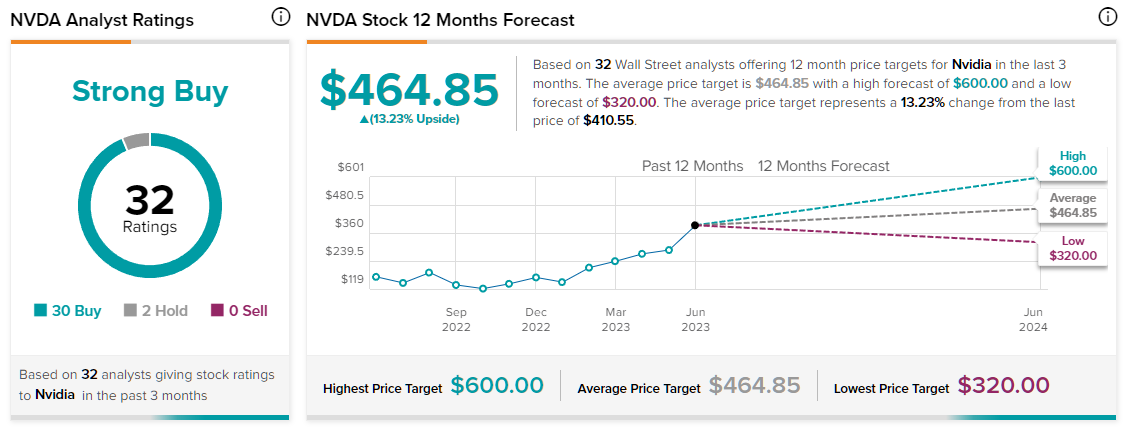Screen dimensions: 1132x427
Task: Click the Lowest Price Target $320.00 value
Action: point(1004,386)
